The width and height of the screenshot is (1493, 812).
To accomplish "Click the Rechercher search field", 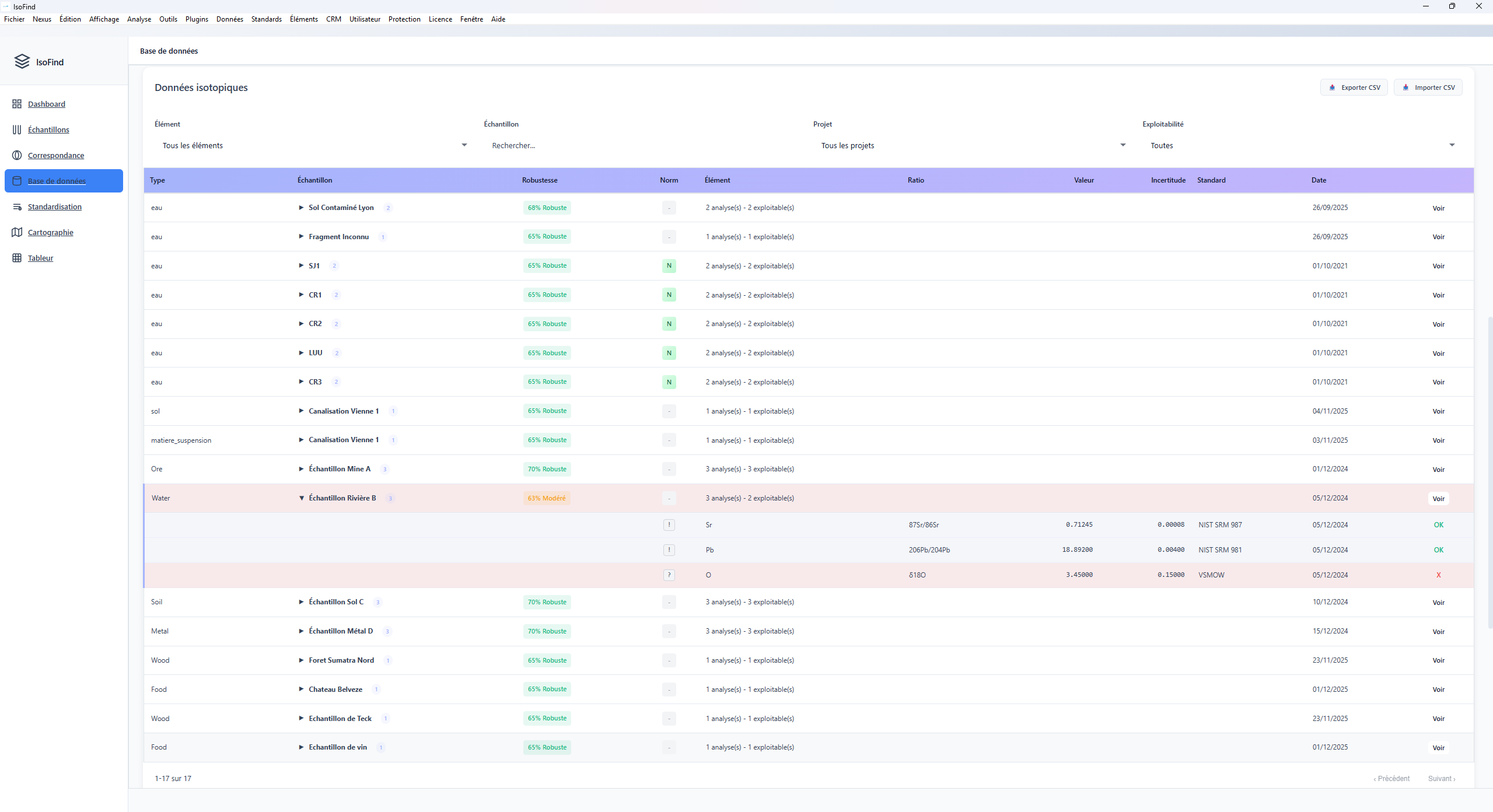I will click(583, 145).
